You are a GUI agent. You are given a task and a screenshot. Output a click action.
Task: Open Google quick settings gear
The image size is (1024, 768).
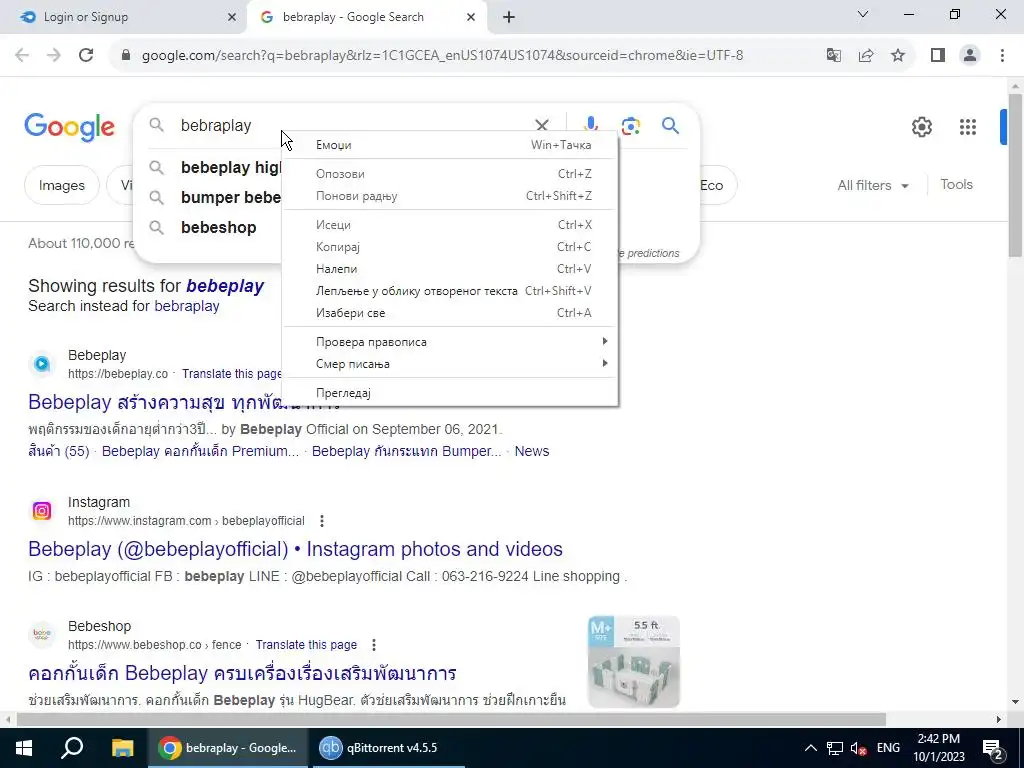click(x=921, y=127)
